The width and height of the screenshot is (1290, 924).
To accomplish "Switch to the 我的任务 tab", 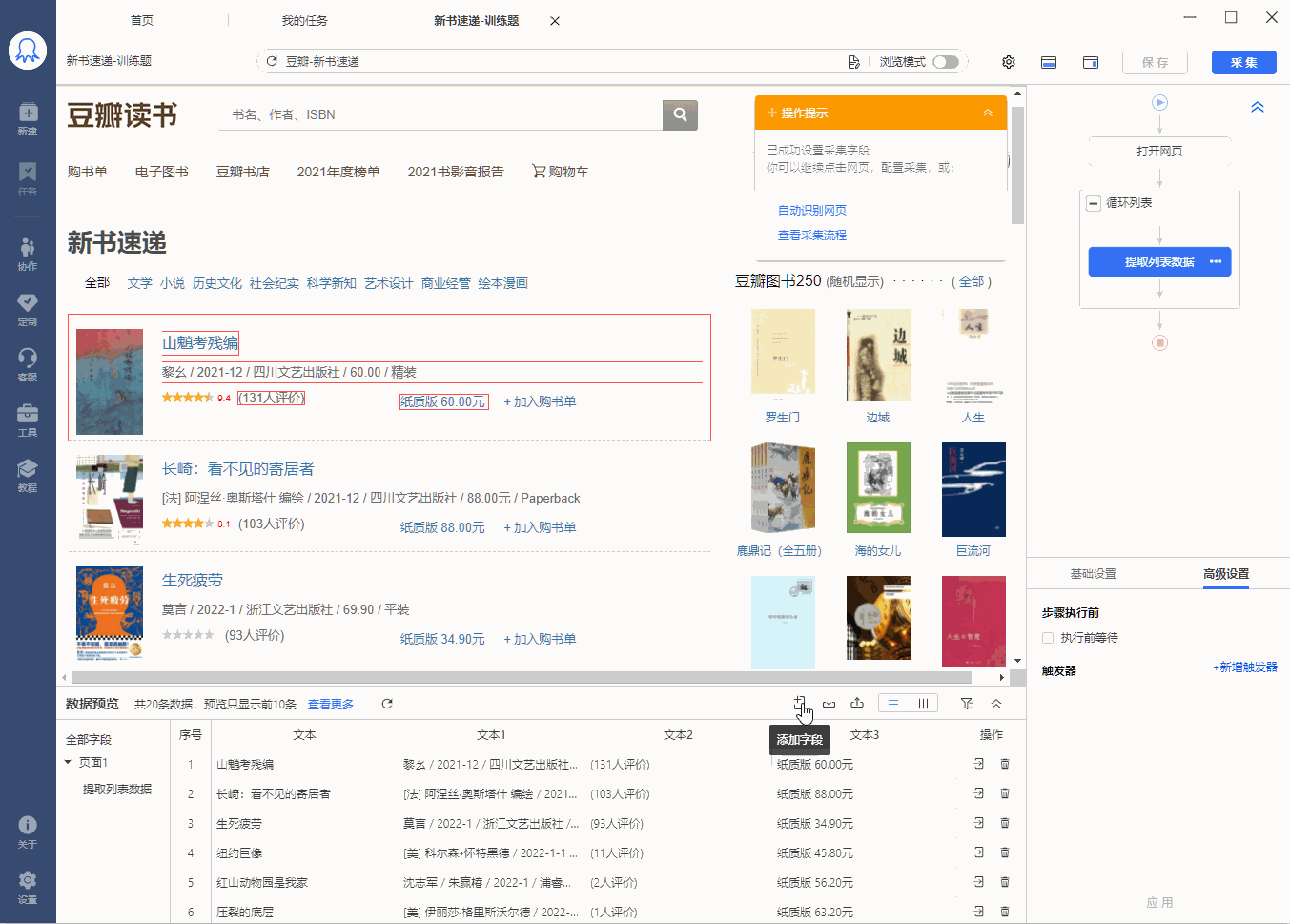I will coord(304,20).
